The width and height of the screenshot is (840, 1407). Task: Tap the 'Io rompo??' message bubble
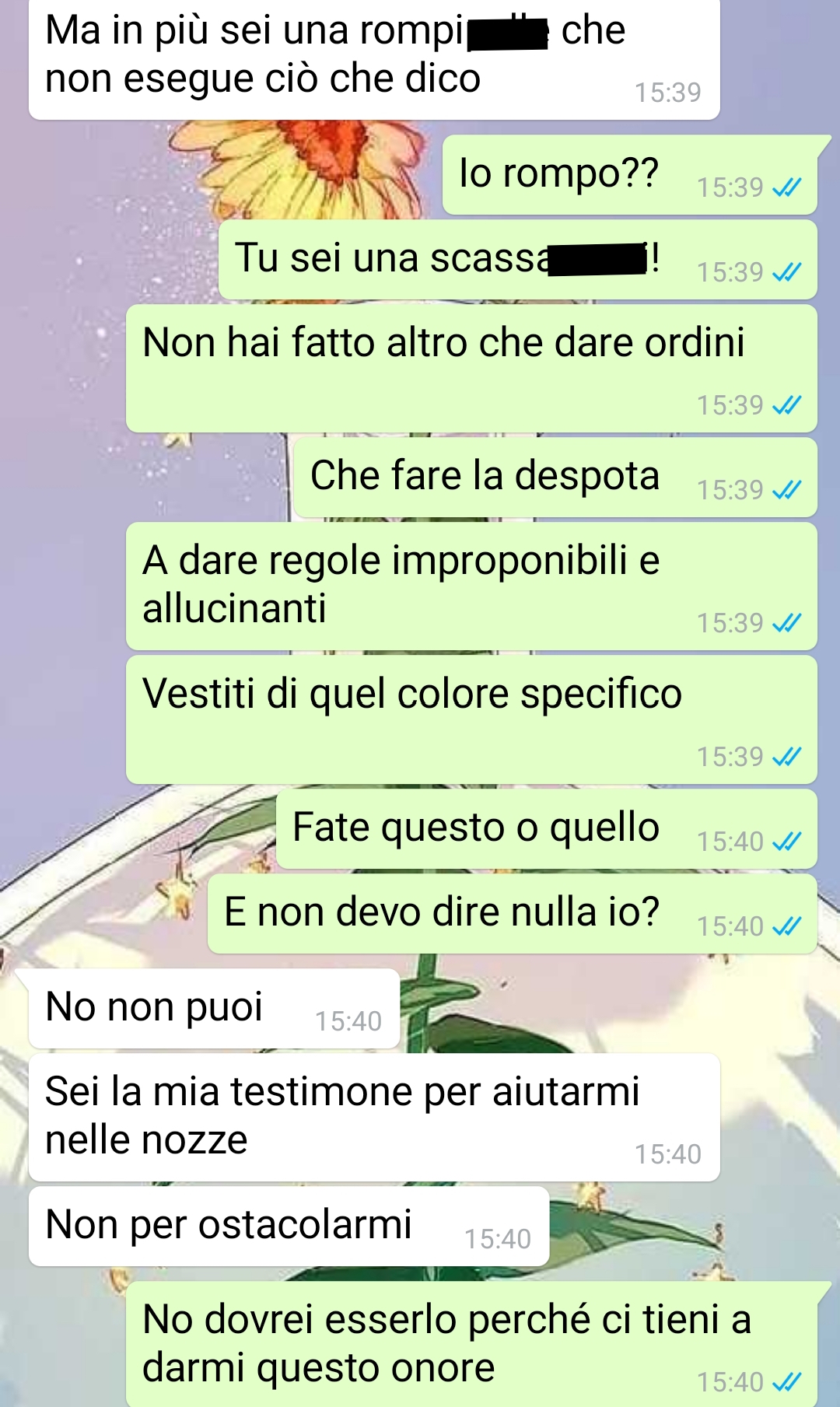click(x=630, y=175)
